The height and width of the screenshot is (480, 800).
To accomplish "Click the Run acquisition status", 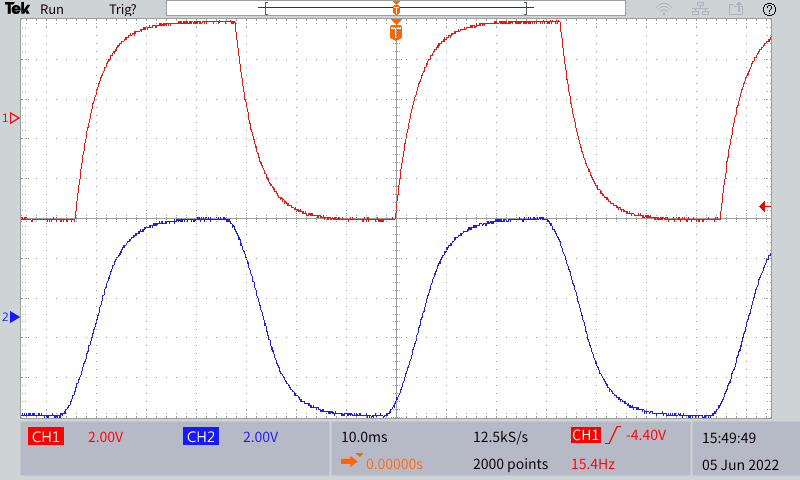I will (52, 9).
